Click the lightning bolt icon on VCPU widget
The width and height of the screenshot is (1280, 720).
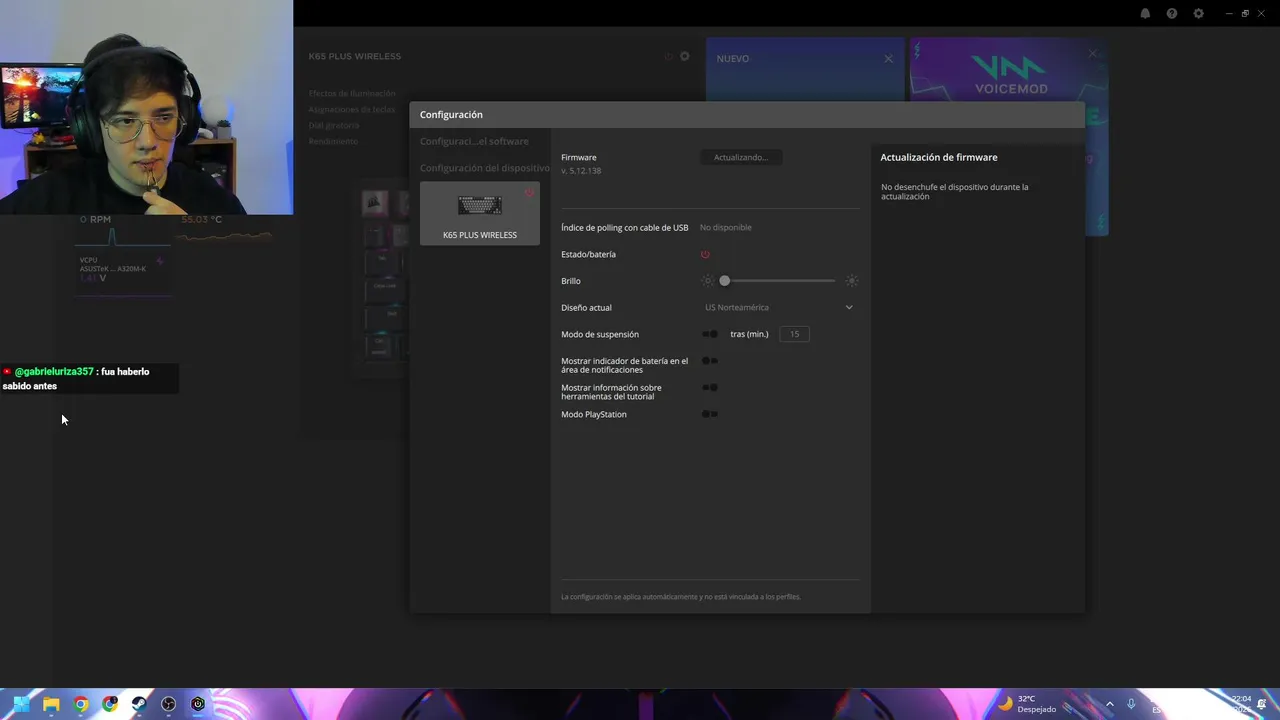tap(160, 262)
